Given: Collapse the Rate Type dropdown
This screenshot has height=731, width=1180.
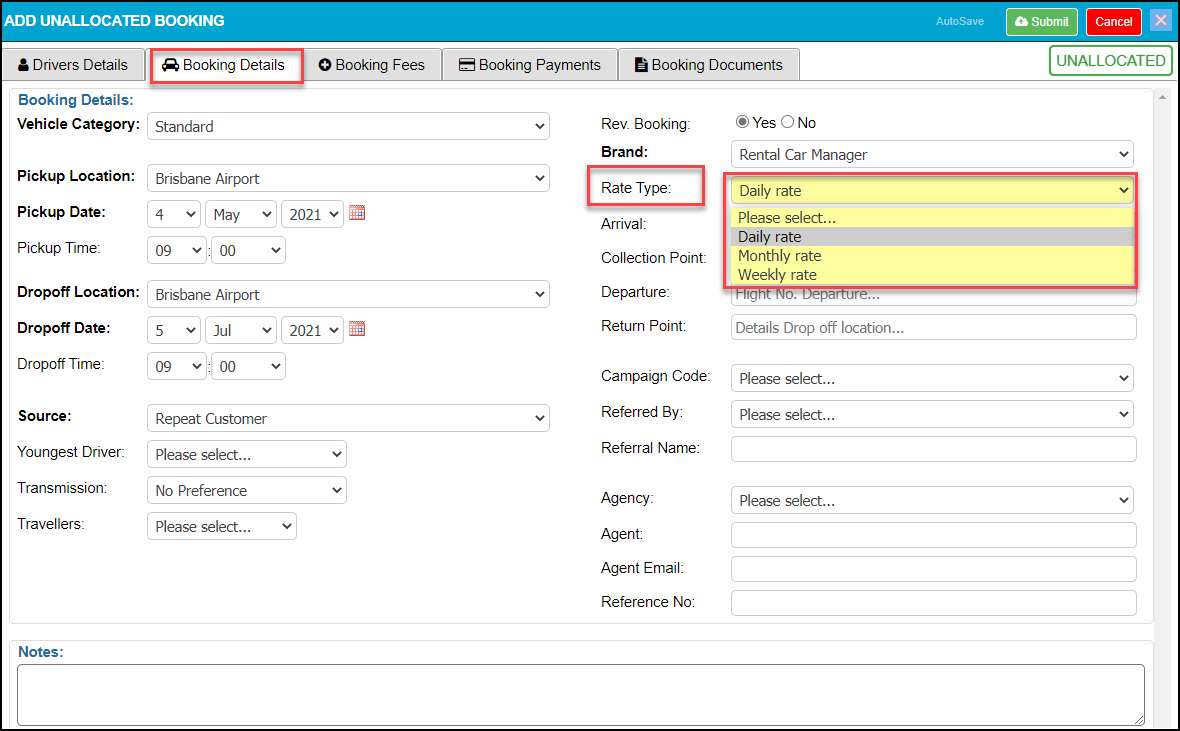Looking at the screenshot, I should coord(932,190).
